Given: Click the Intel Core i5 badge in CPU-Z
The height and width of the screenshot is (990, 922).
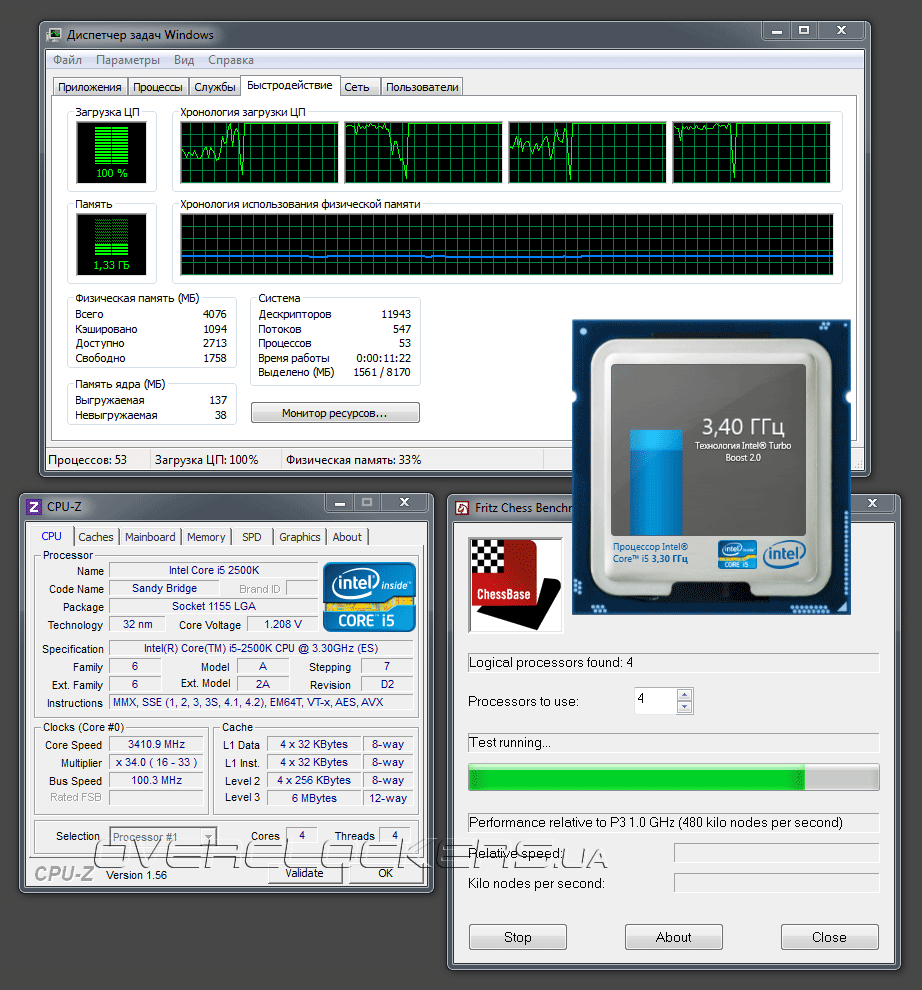Looking at the screenshot, I should (369, 597).
